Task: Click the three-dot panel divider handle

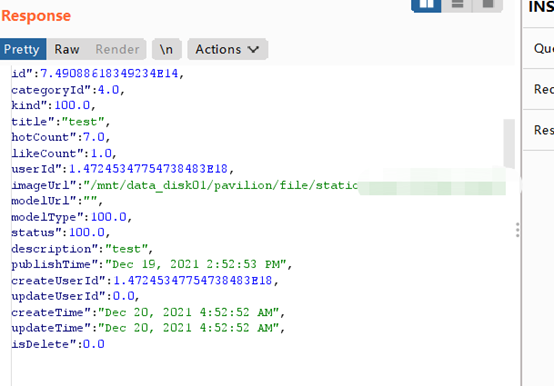Action: (517, 230)
